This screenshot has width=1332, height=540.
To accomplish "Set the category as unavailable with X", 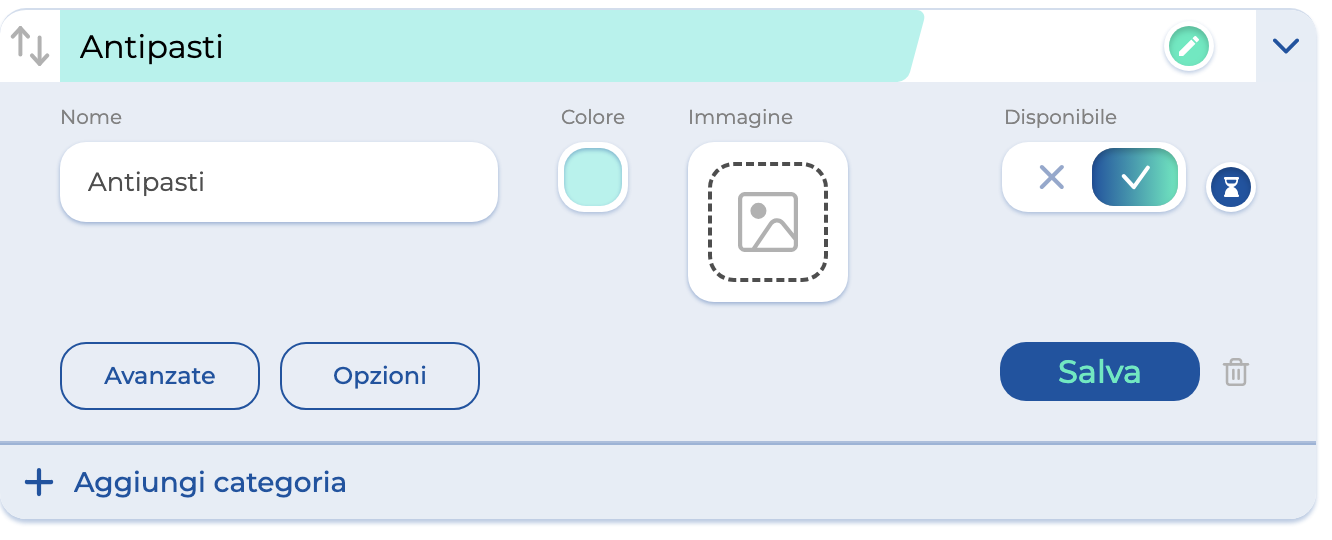I will point(1051,178).
